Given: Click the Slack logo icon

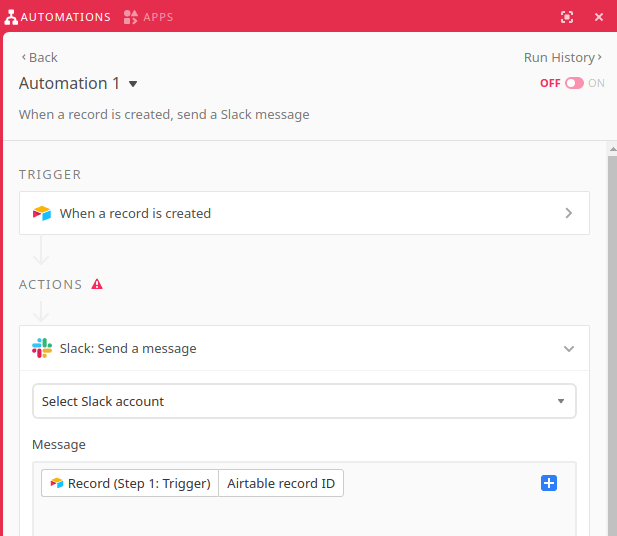Looking at the screenshot, I should (42, 348).
